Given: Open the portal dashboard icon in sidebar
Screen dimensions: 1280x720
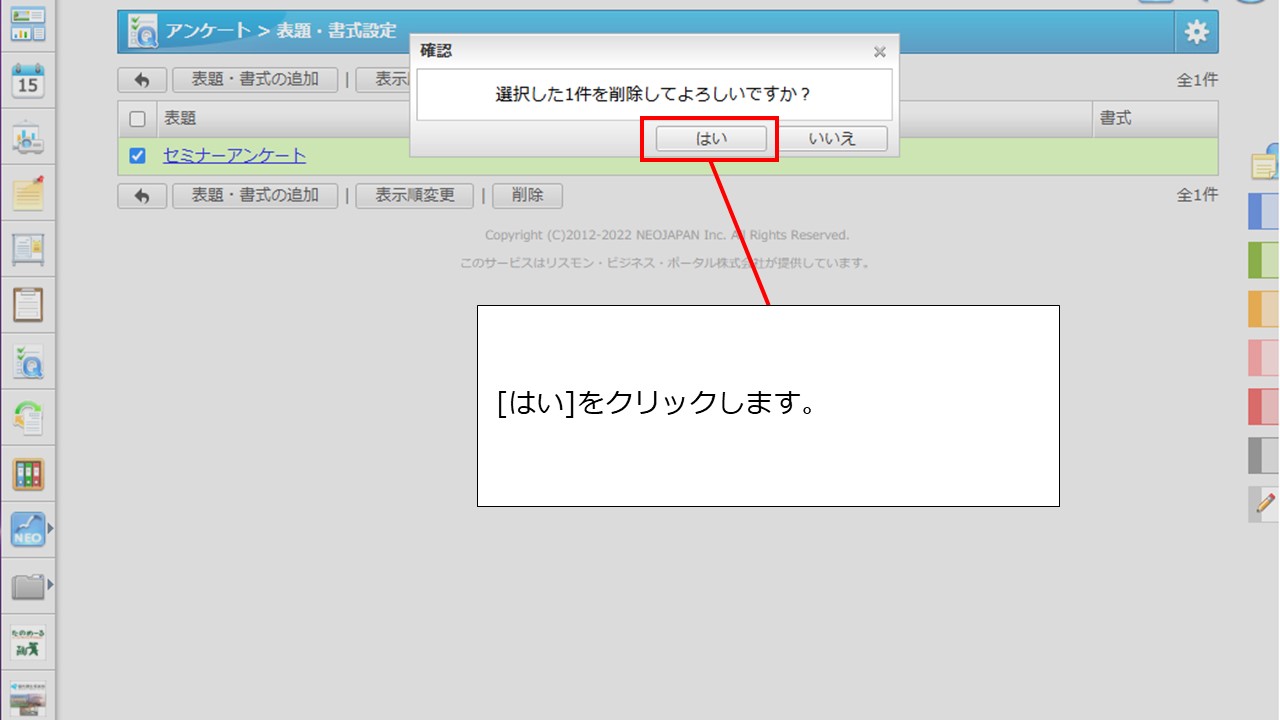Looking at the screenshot, I should [28, 23].
